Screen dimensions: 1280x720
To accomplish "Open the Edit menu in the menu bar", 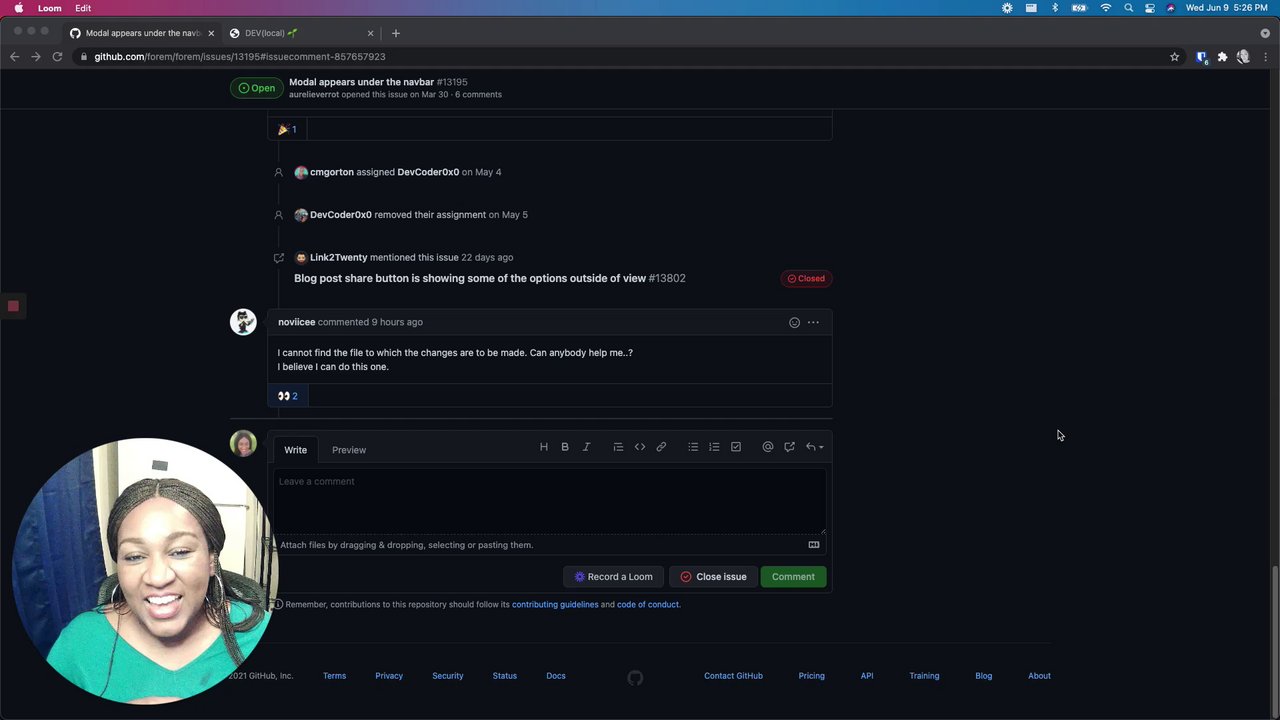I will 83,8.
